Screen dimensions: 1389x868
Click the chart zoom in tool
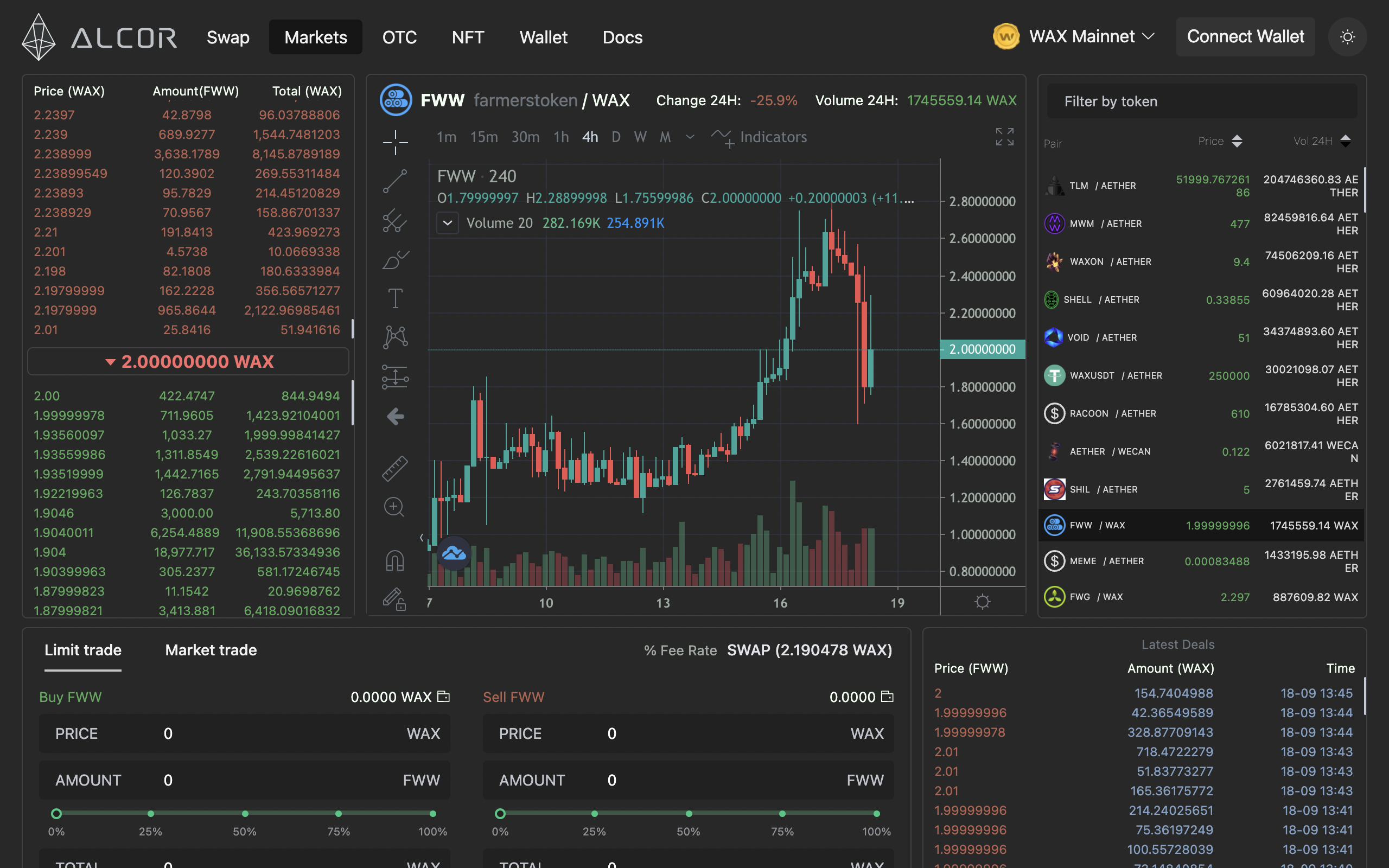pyautogui.click(x=394, y=507)
